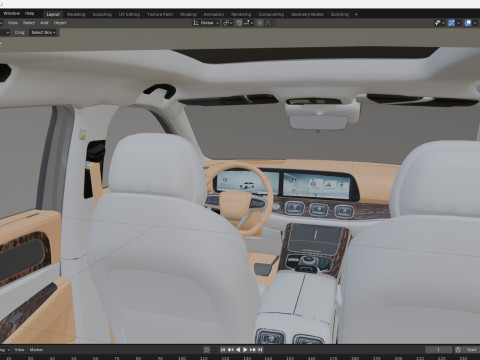Switch to the Shading workspace tab
The height and width of the screenshot is (360, 480).
click(x=188, y=14)
